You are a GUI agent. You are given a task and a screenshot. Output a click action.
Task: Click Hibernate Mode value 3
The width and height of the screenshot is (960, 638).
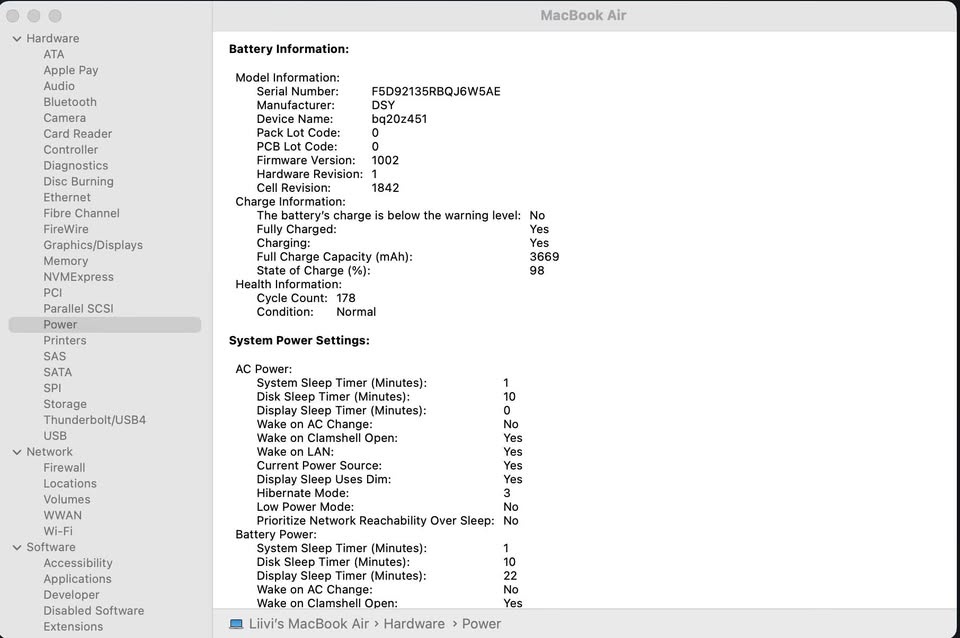tap(507, 494)
